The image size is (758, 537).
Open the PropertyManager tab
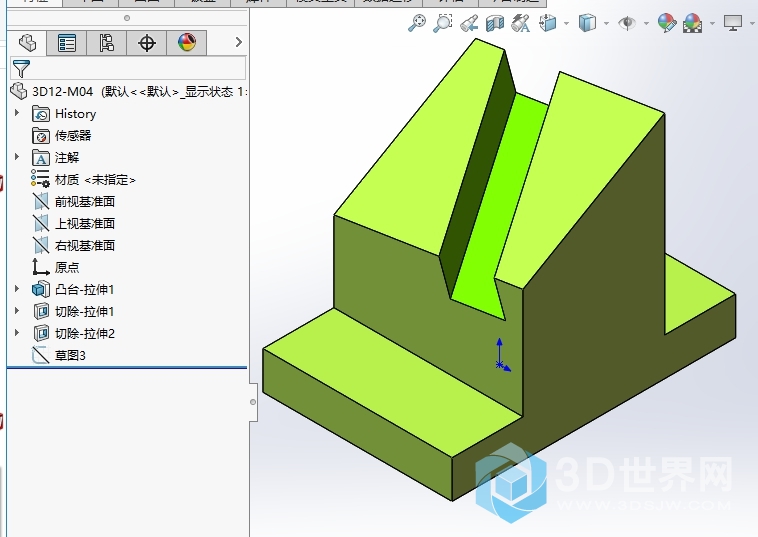[x=67, y=42]
